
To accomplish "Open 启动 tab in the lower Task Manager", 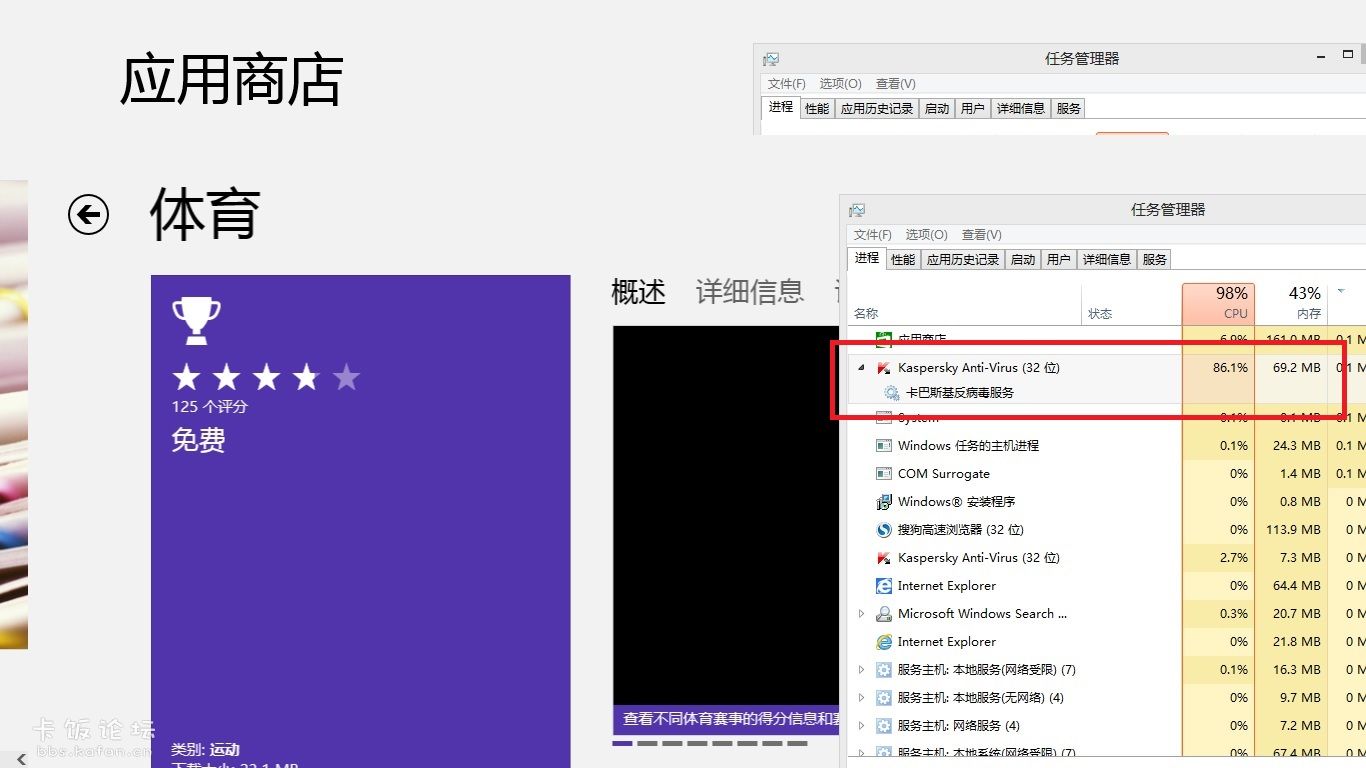I will (x=1023, y=260).
